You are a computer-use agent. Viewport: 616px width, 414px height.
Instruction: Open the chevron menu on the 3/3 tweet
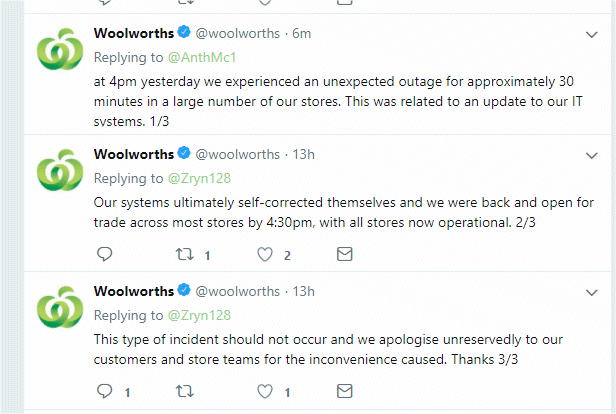coord(590,291)
